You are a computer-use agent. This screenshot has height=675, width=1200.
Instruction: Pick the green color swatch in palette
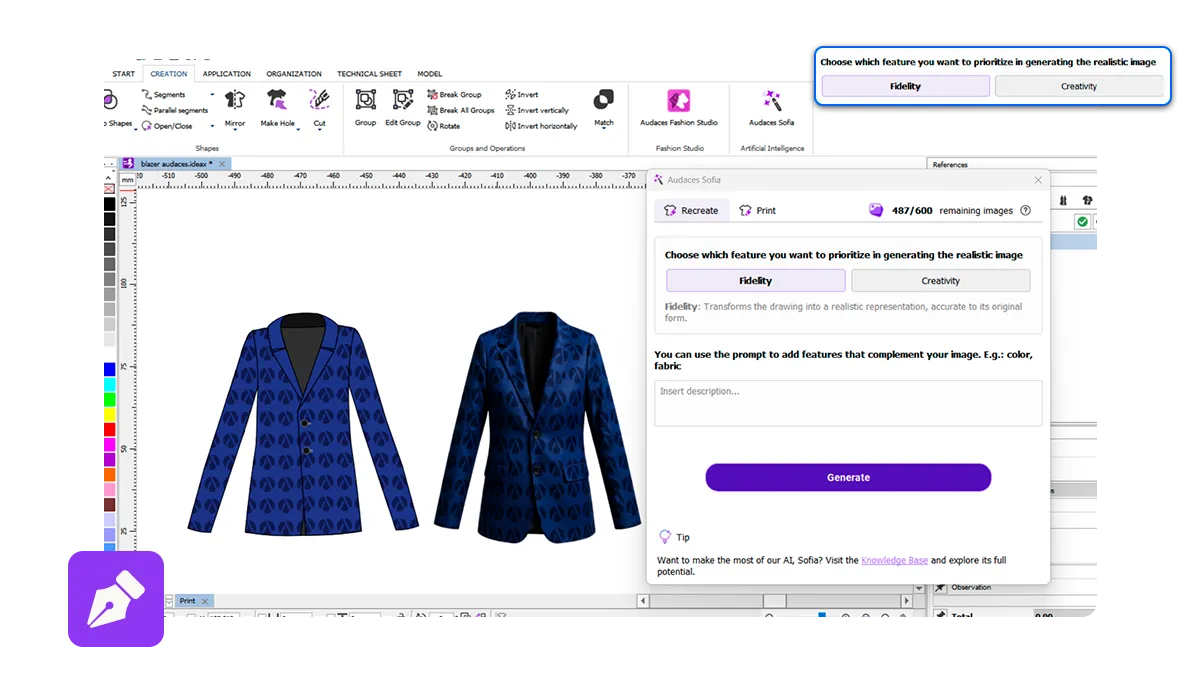point(110,400)
